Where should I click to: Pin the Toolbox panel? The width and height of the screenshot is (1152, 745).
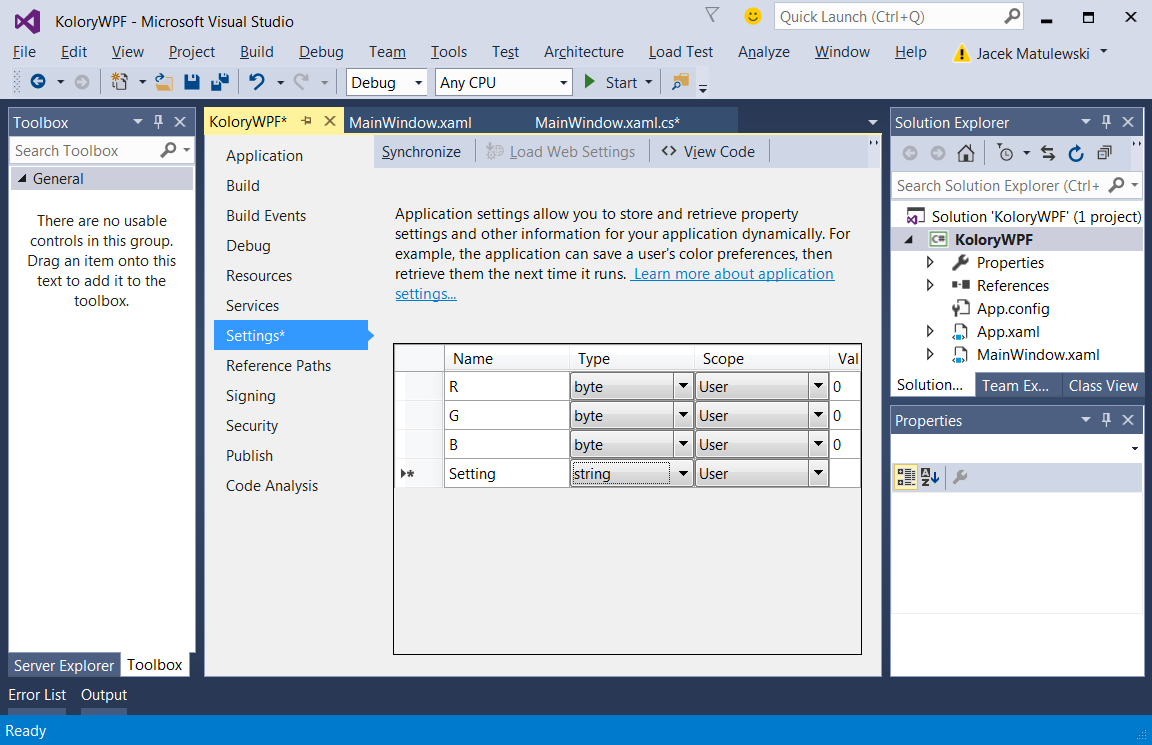pos(158,122)
